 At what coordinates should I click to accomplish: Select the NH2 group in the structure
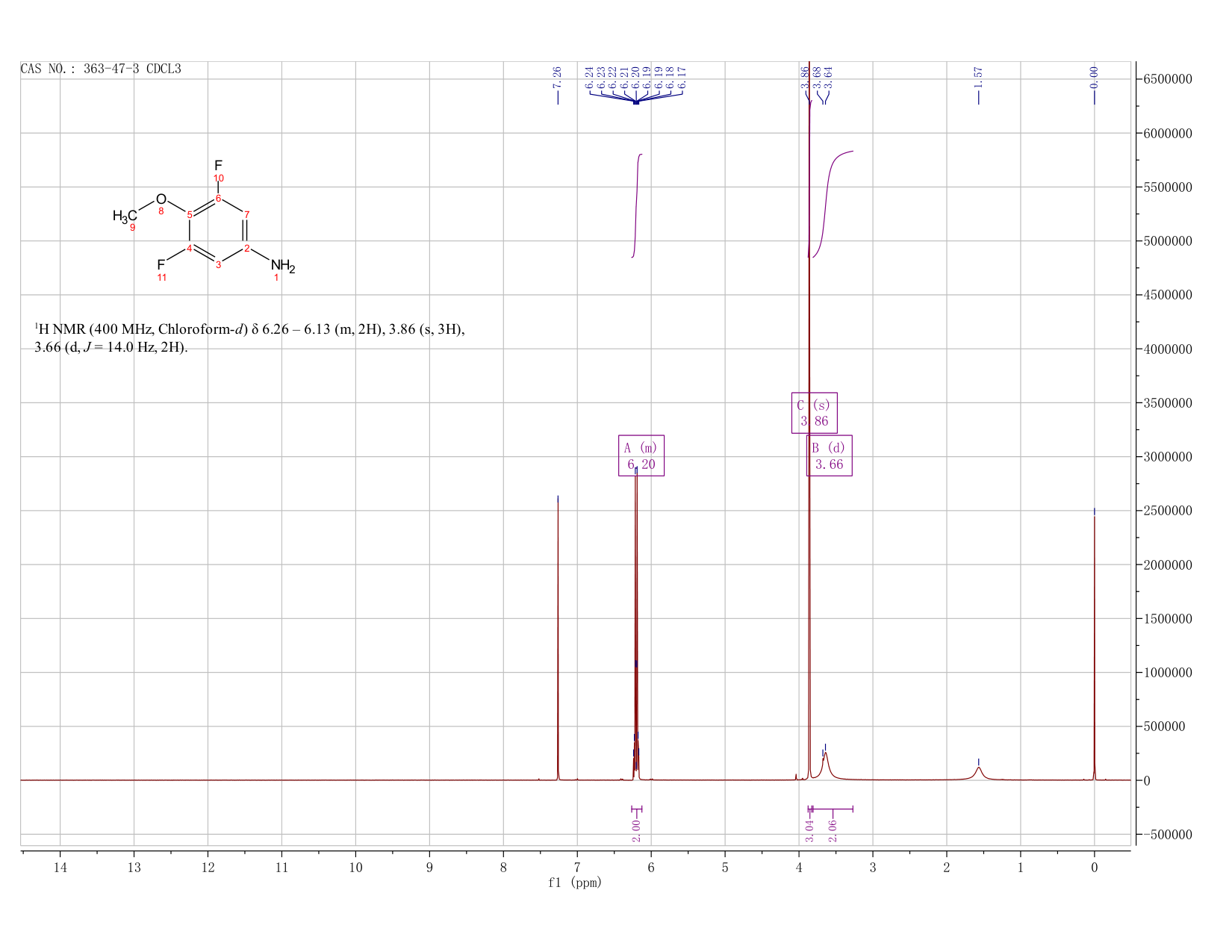coord(283,266)
